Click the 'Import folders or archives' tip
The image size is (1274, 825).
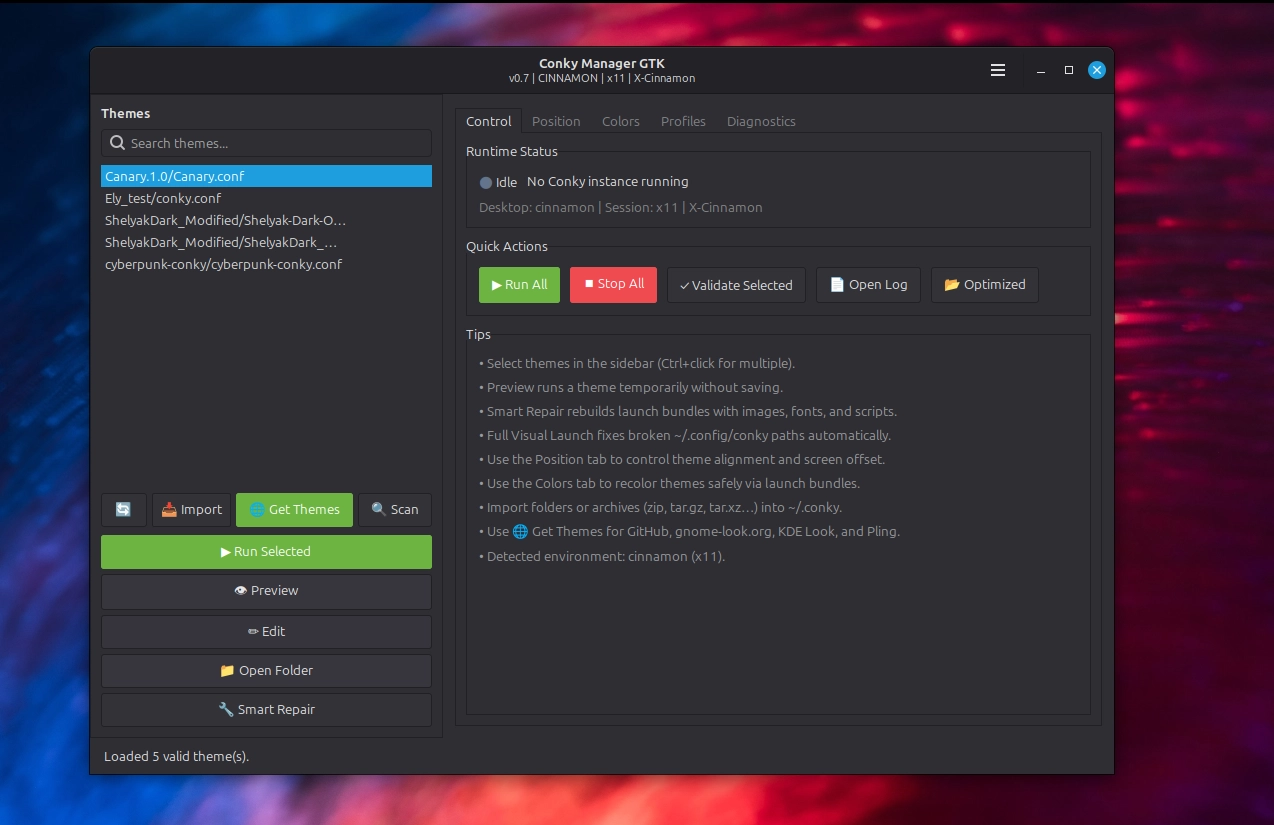(660, 507)
